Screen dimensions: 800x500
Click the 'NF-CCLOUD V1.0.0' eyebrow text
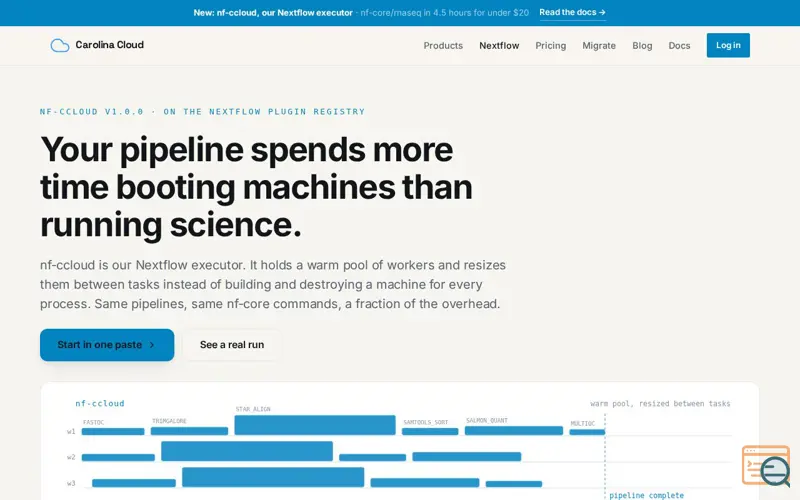pyautogui.click(x=92, y=111)
